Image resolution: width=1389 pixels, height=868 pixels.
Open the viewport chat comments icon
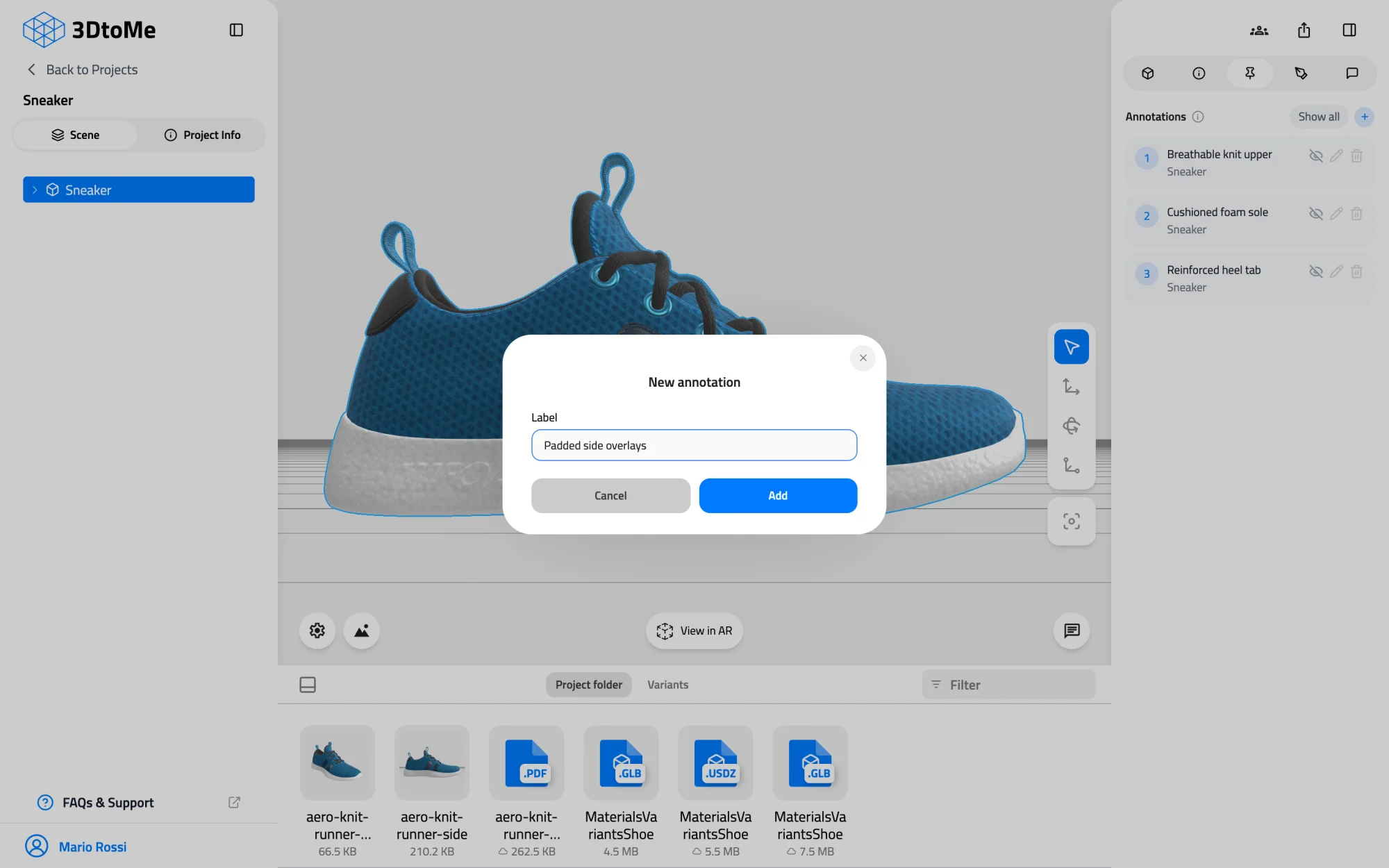1072,631
